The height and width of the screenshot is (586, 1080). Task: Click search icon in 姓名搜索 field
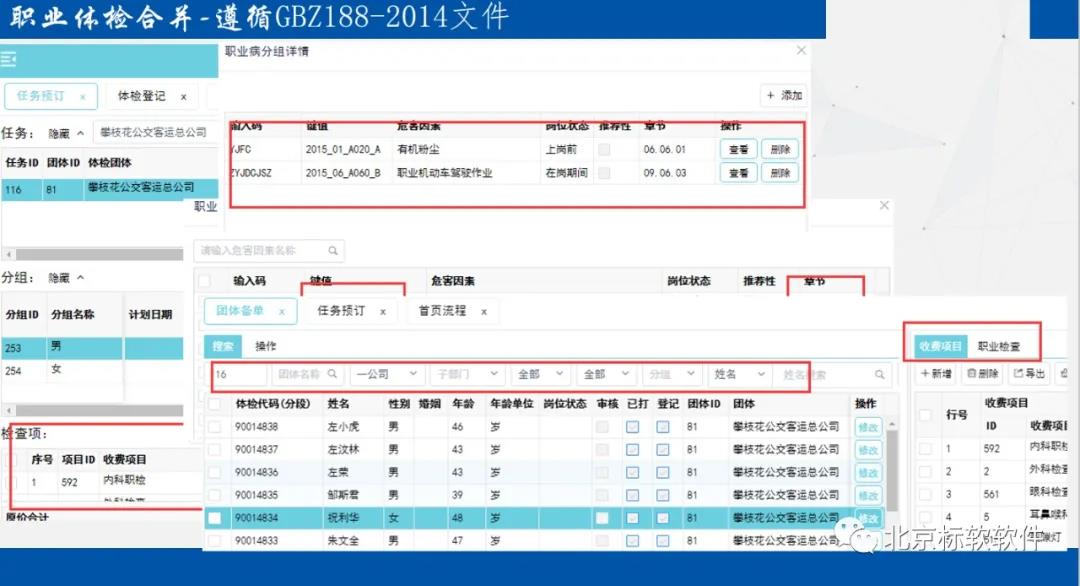[x=880, y=375]
